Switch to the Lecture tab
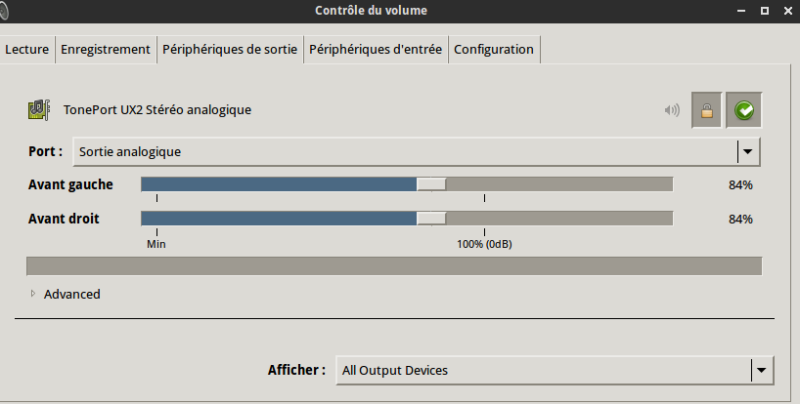This screenshot has width=800, height=404. pyautogui.click(x=27, y=49)
